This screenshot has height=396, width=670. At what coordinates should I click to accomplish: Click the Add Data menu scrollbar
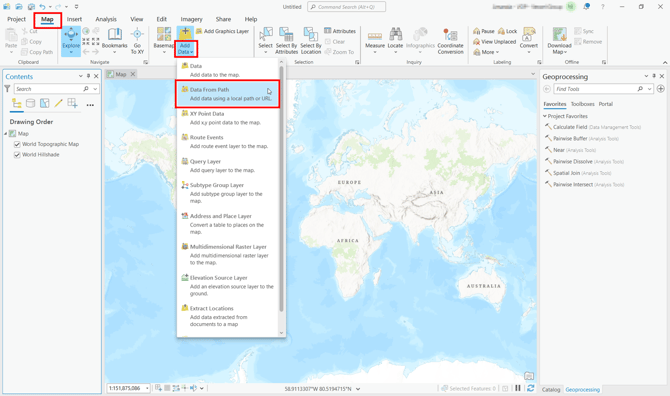(281, 188)
